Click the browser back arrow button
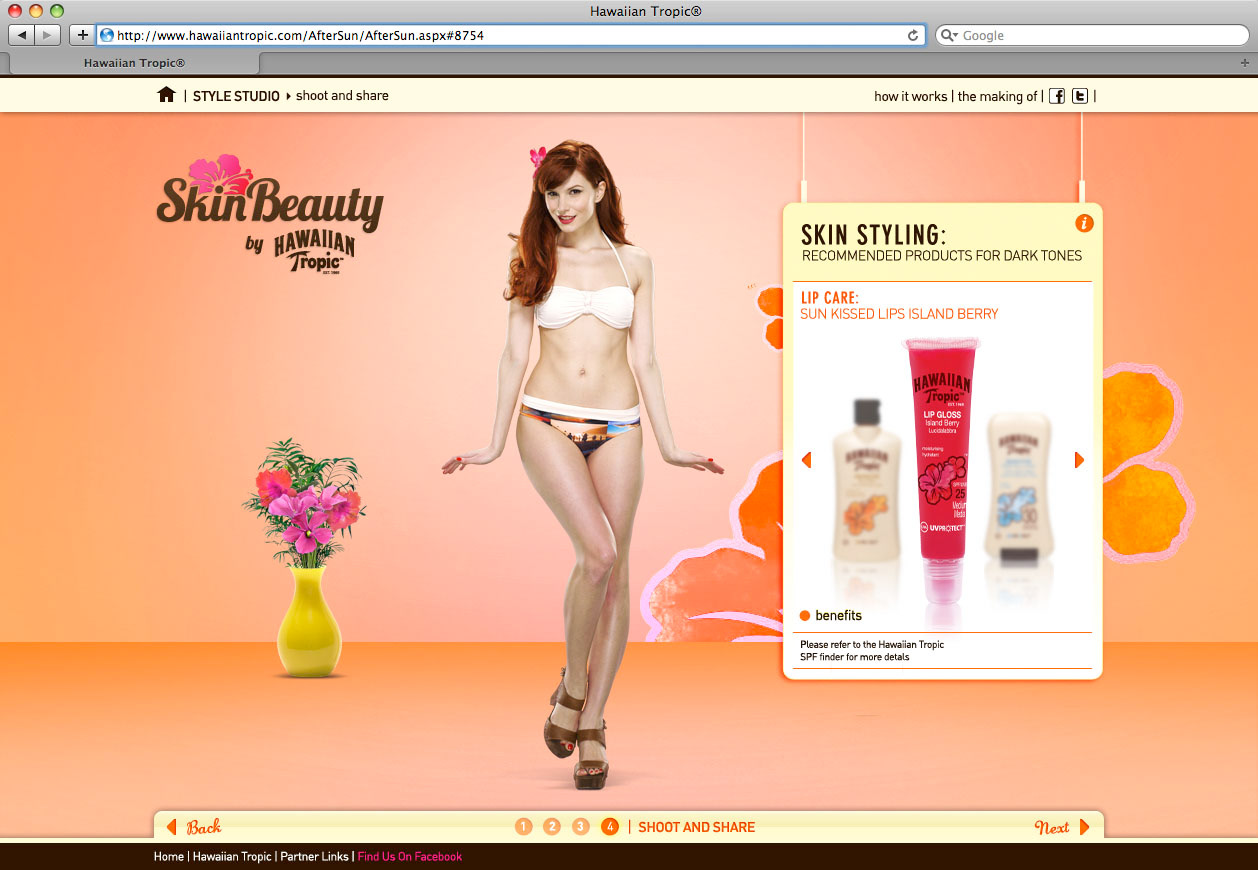This screenshot has height=870, width=1258. click(x=22, y=35)
